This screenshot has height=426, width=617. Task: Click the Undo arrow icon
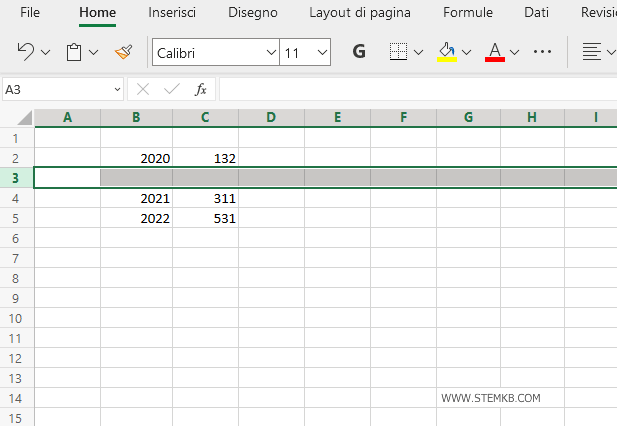pyautogui.click(x=25, y=52)
